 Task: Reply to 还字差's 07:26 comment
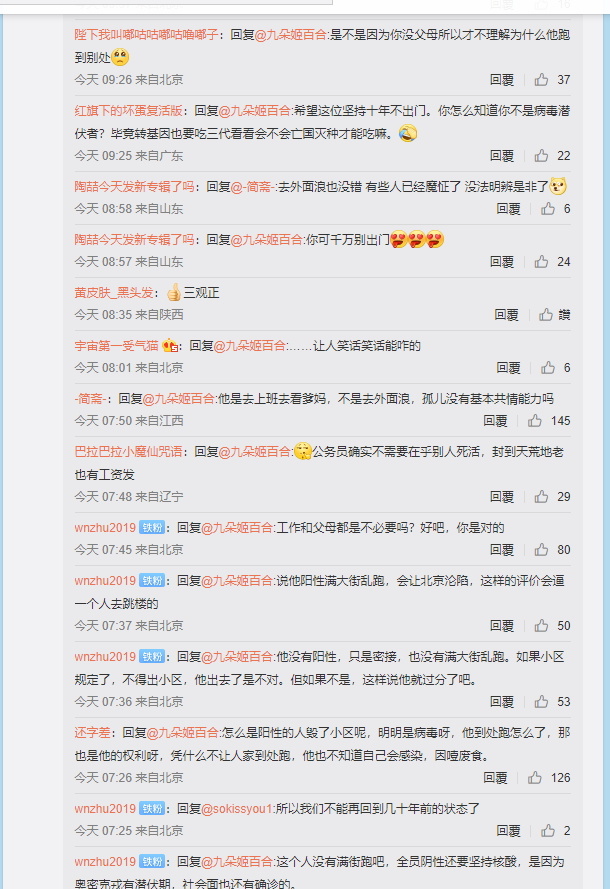point(495,778)
